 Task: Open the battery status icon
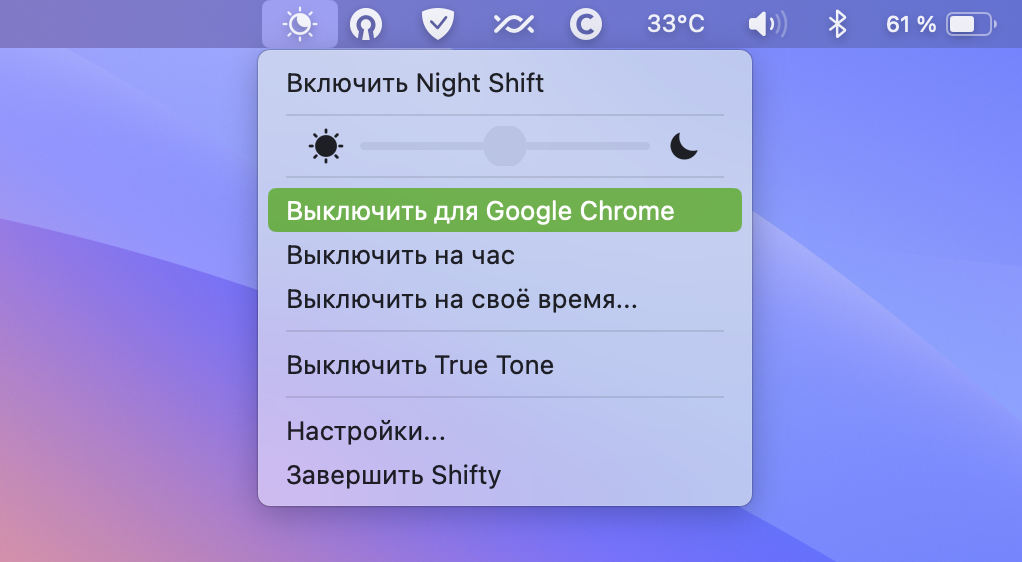(972, 25)
